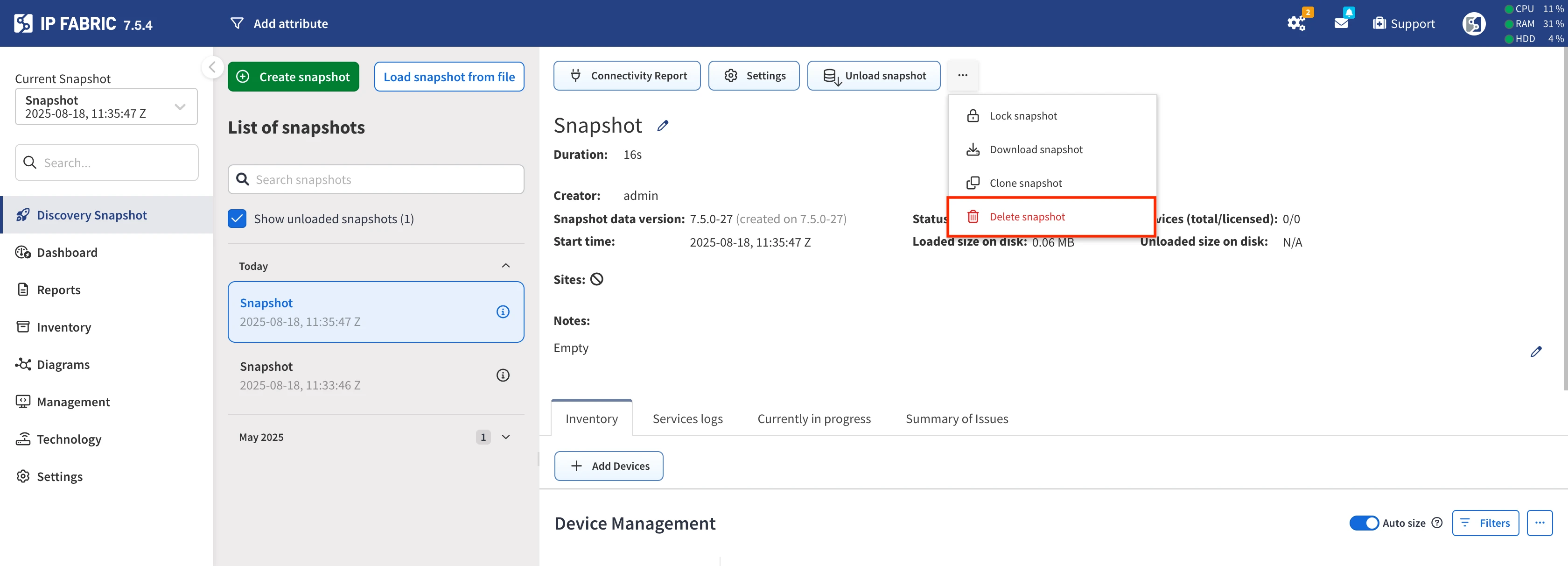Open the jobs gear icon with badge

click(x=1296, y=23)
